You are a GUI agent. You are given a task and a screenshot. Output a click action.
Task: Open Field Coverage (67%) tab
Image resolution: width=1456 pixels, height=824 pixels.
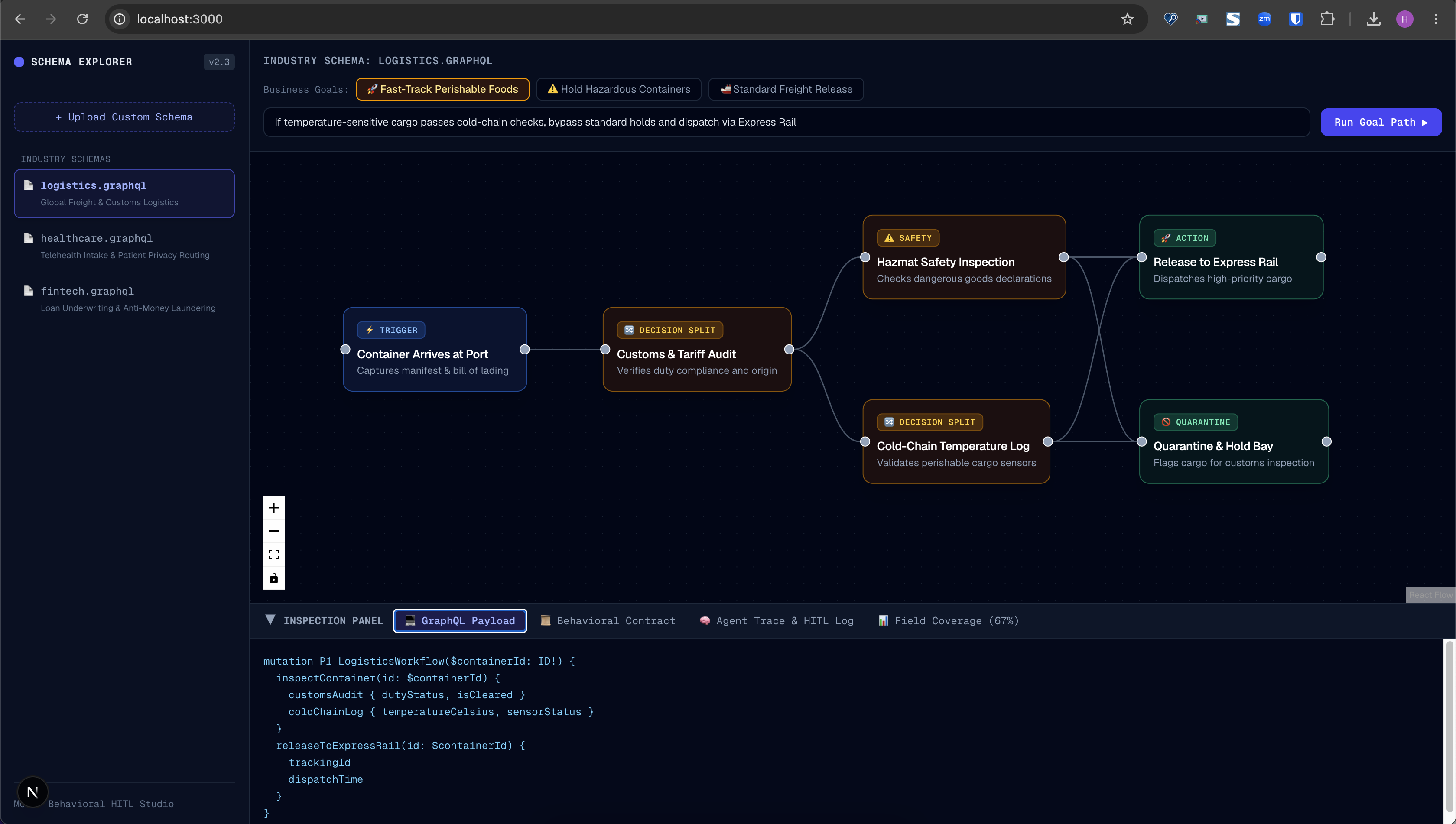tap(948, 621)
